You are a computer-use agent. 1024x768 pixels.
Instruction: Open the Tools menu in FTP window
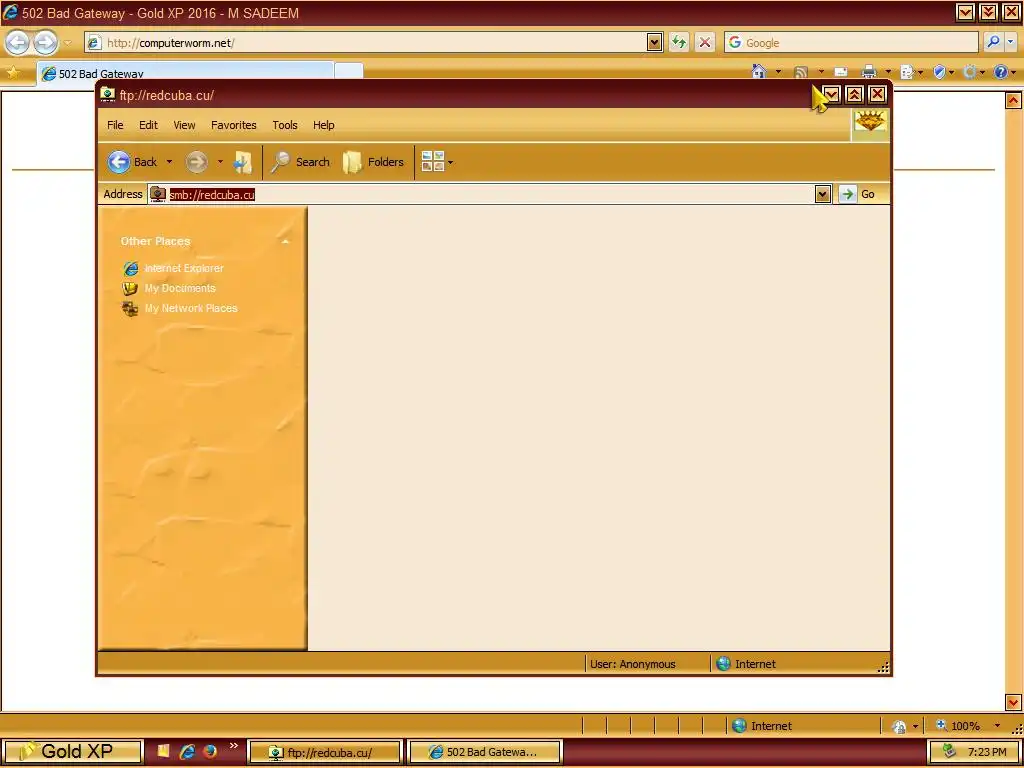285,125
